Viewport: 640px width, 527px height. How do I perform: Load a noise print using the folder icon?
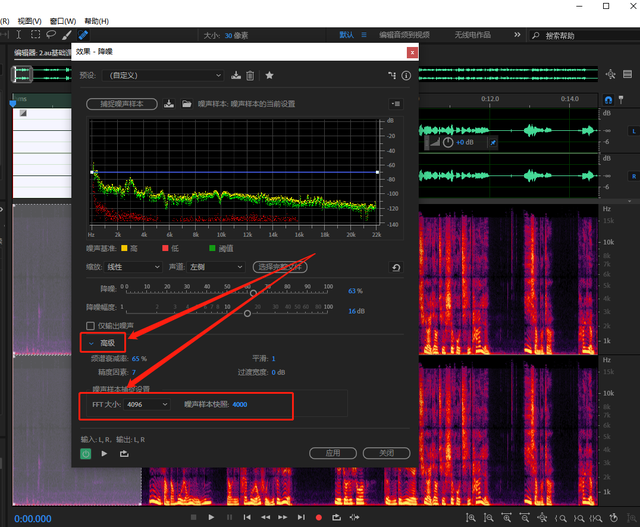point(186,103)
